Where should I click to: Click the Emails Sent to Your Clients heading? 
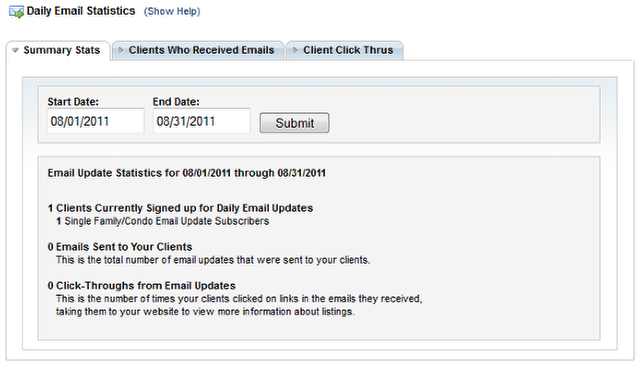[120, 247]
